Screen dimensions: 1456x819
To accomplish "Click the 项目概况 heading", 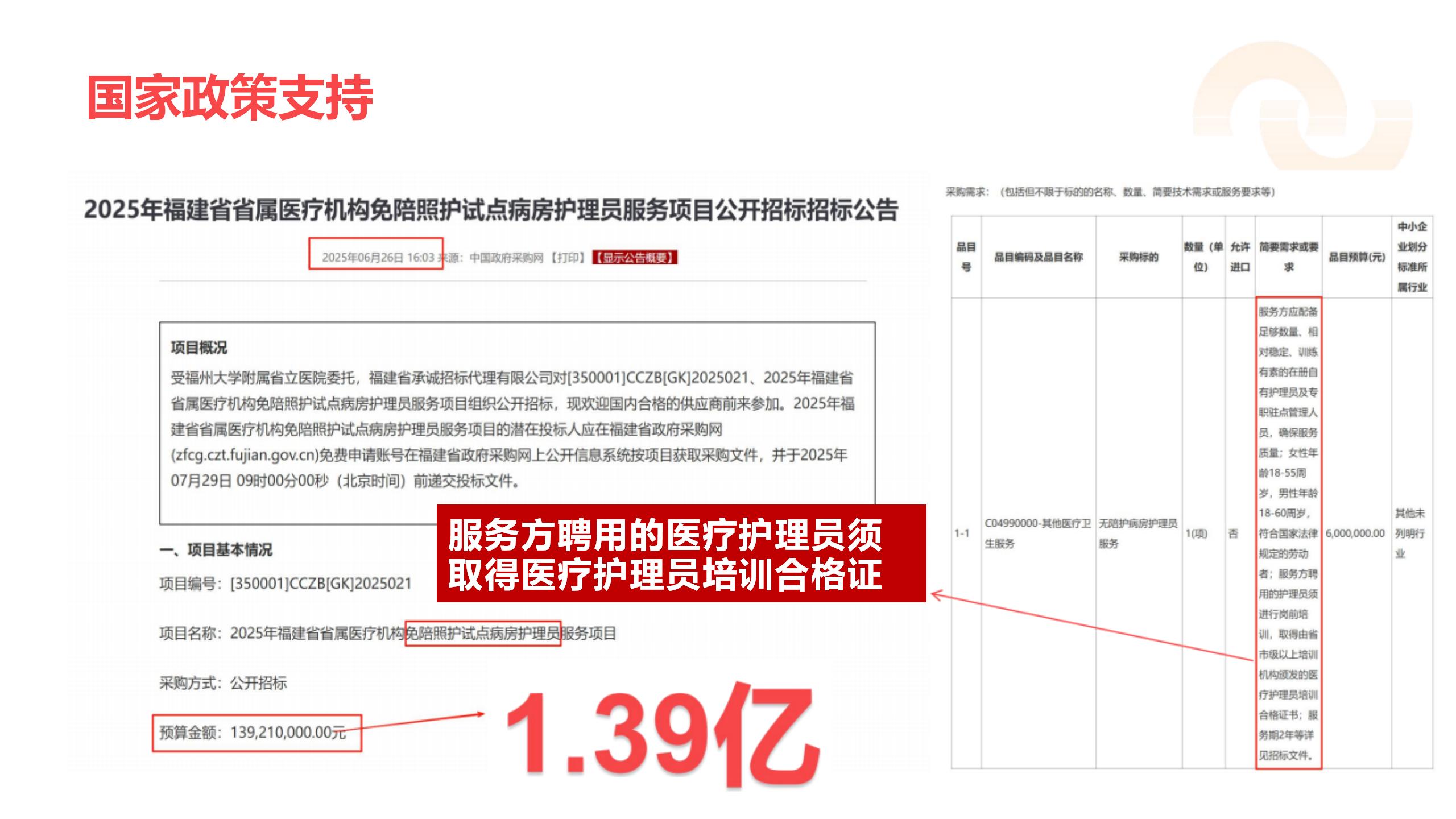I will [198, 348].
